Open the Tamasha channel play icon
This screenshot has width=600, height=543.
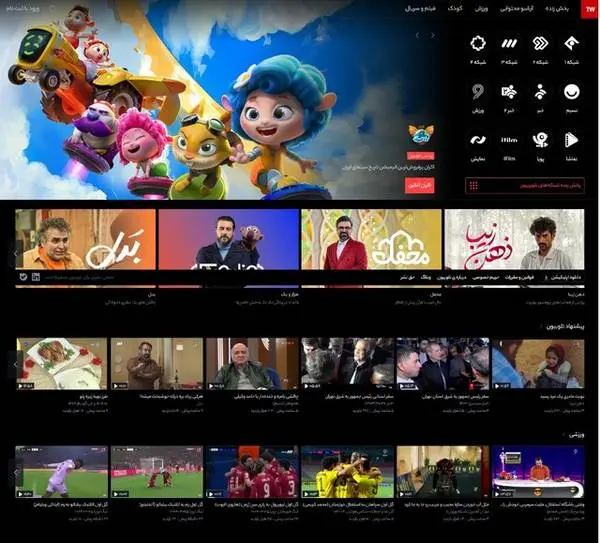pos(571,140)
